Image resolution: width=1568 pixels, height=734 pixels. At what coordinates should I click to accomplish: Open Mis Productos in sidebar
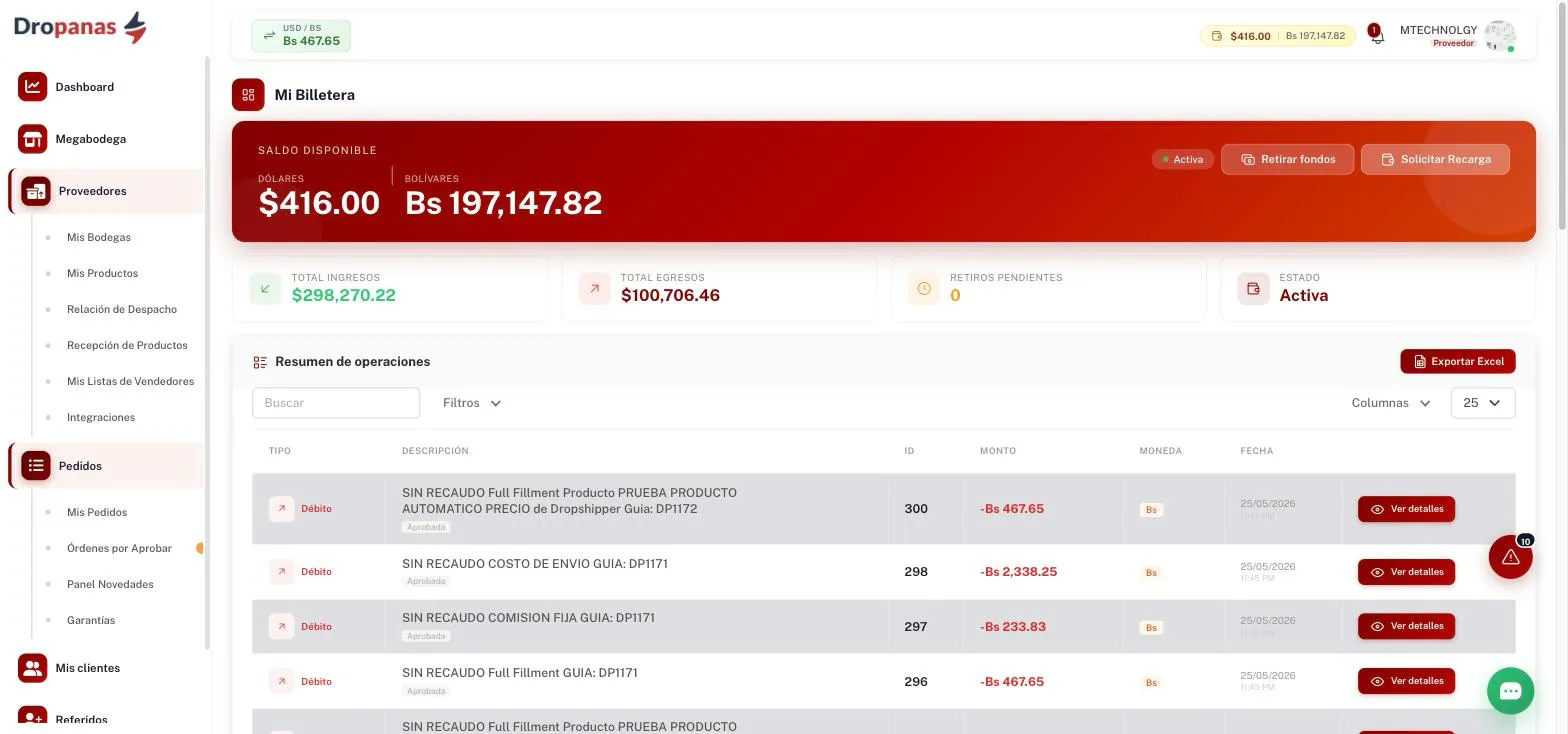tap(102, 273)
